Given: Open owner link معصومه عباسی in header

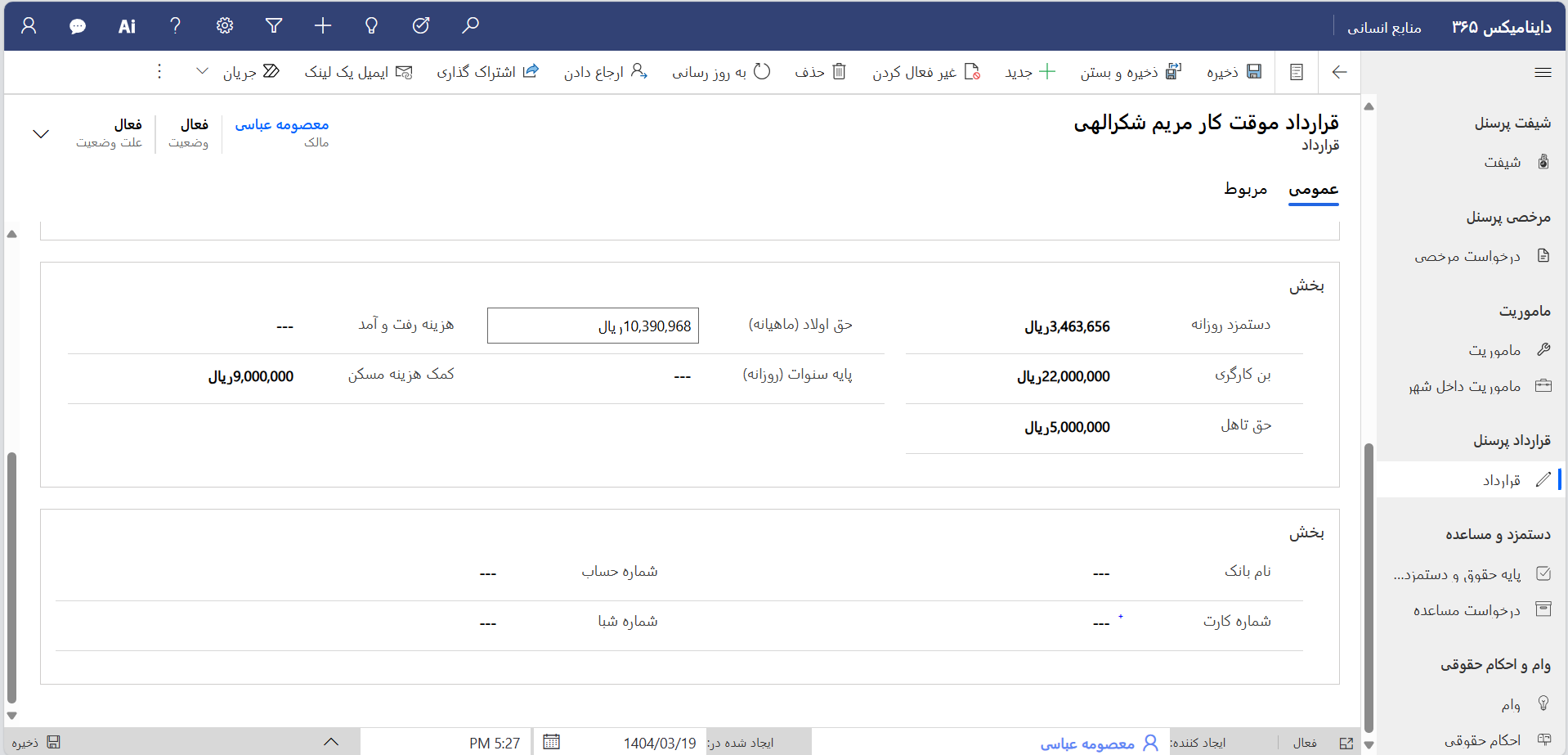Looking at the screenshot, I should click(x=281, y=124).
